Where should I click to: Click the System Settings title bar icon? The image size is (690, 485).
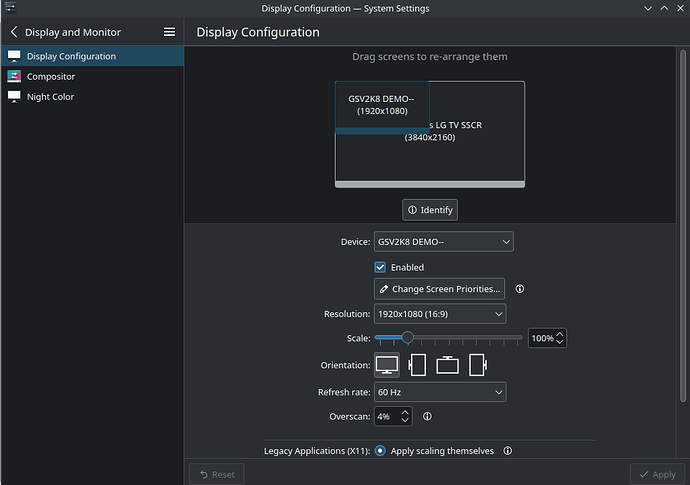click(10, 8)
